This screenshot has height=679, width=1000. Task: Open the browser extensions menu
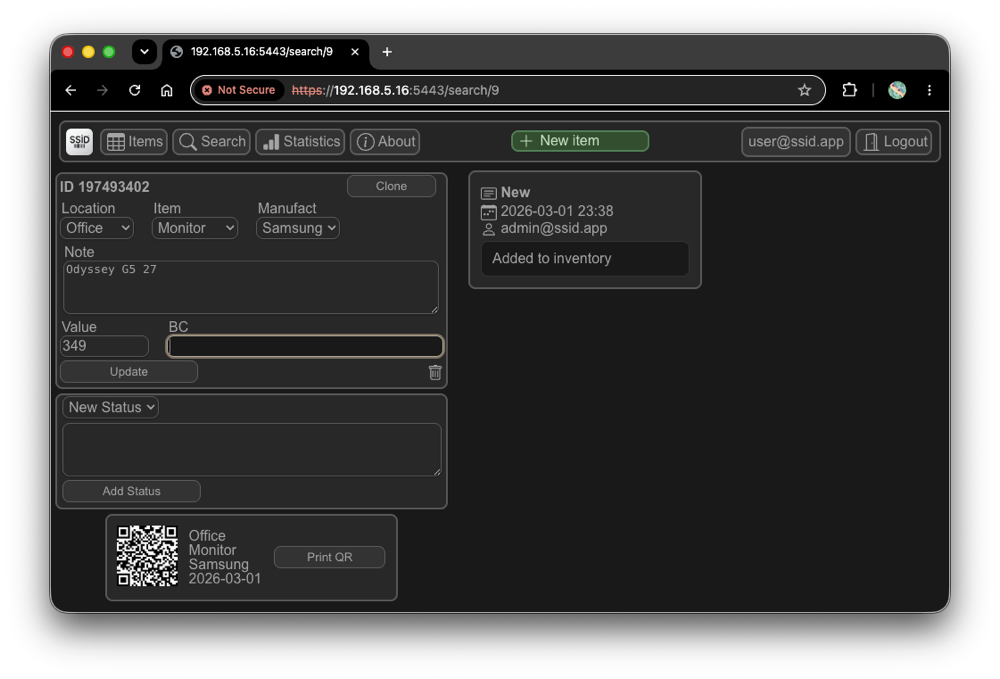pyautogui.click(x=849, y=91)
